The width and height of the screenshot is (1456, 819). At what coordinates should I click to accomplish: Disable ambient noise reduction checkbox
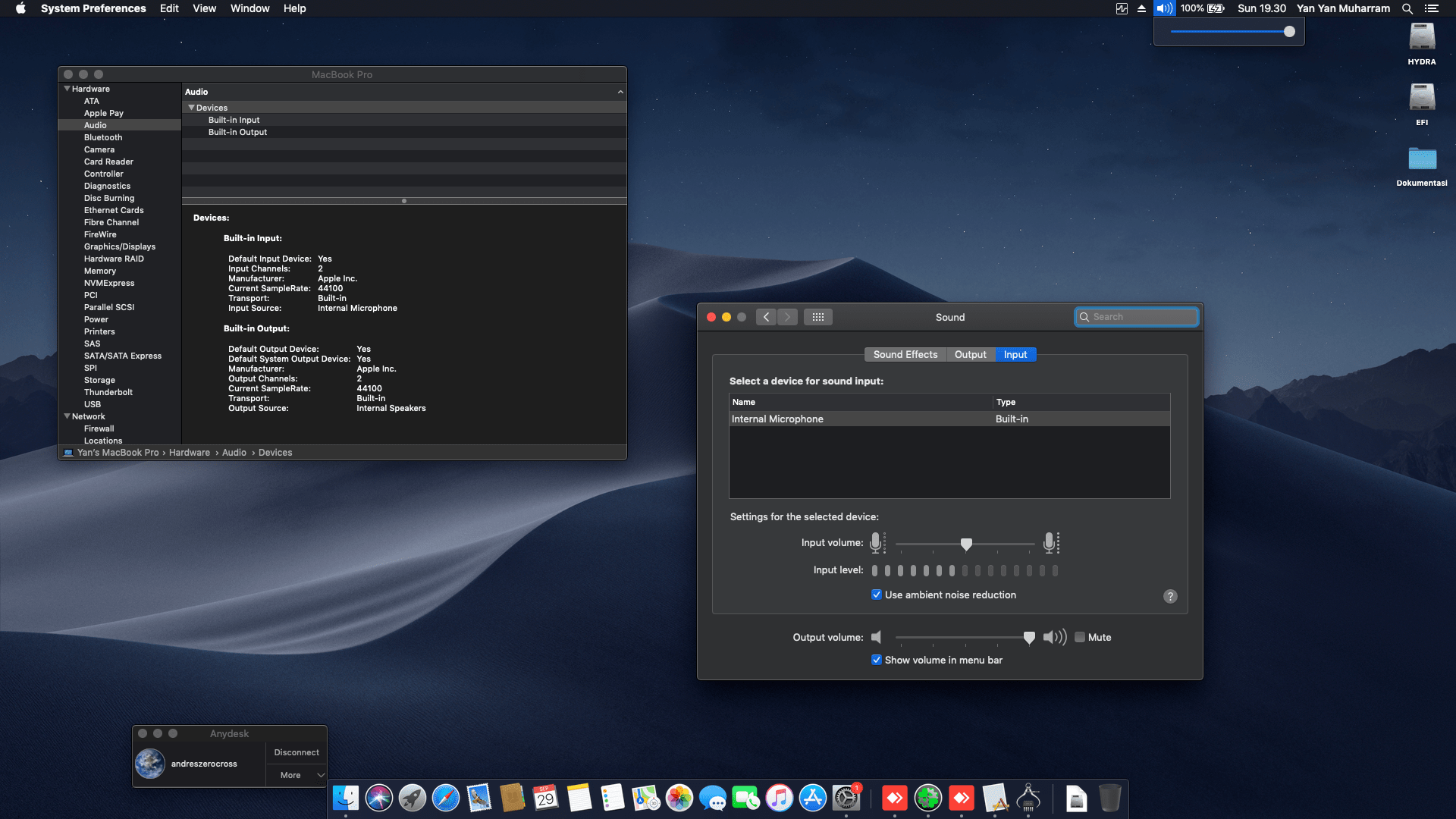[877, 595]
